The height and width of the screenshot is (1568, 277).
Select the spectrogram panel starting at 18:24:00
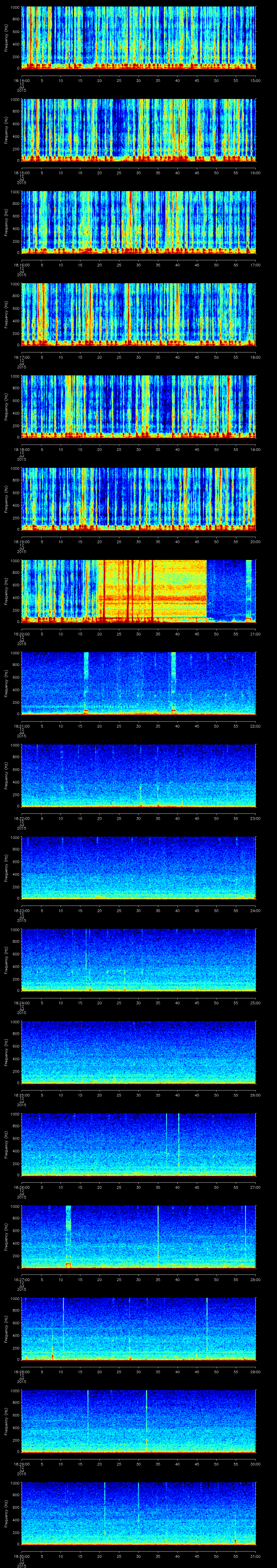(x=139, y=960)
